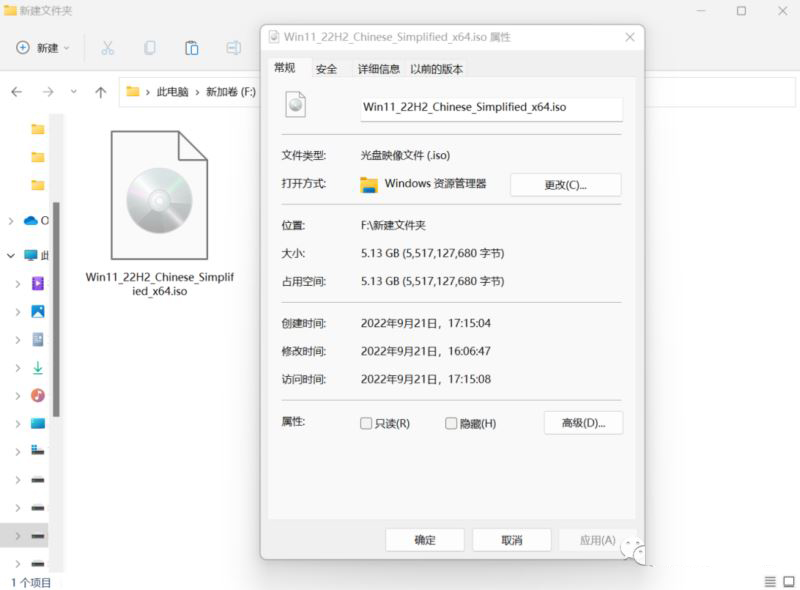Go back with the left arrow button
Image resolution: width=800 pixels, height=590 pixels.
point(17,92)
